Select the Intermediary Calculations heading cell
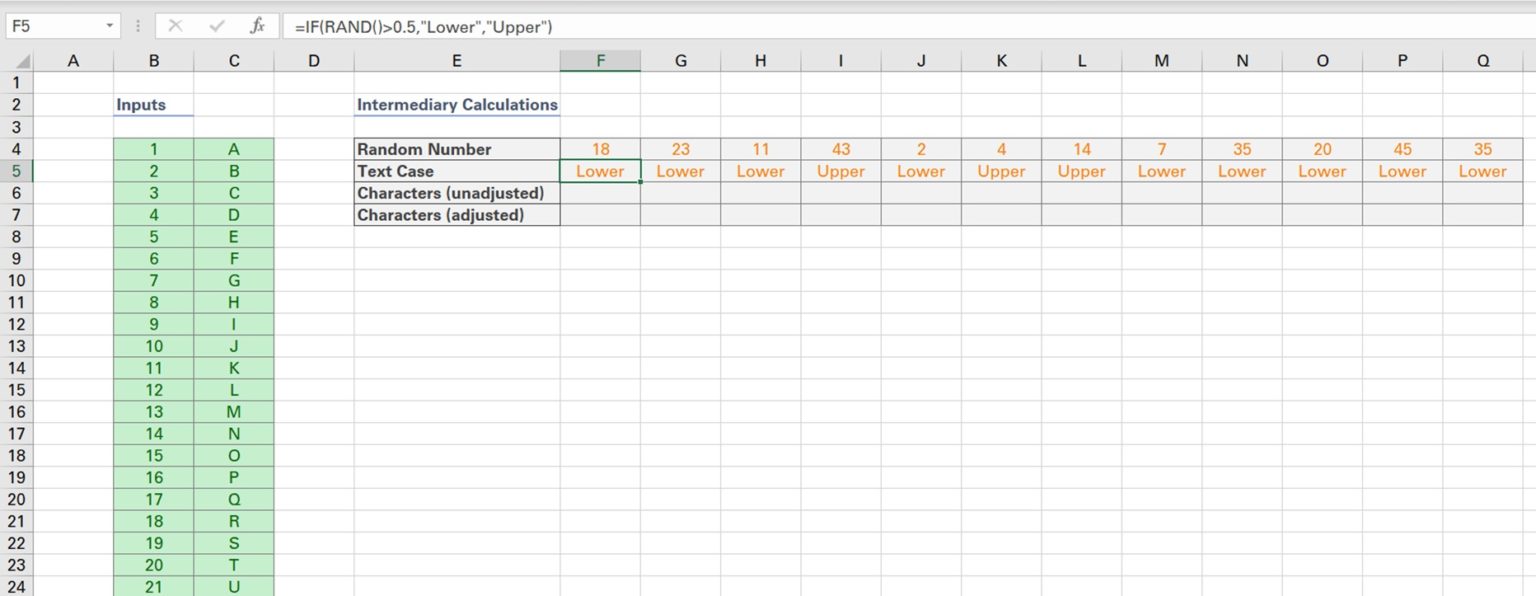Viewport: 1536px width, 596px height. (x=456, y=104)
